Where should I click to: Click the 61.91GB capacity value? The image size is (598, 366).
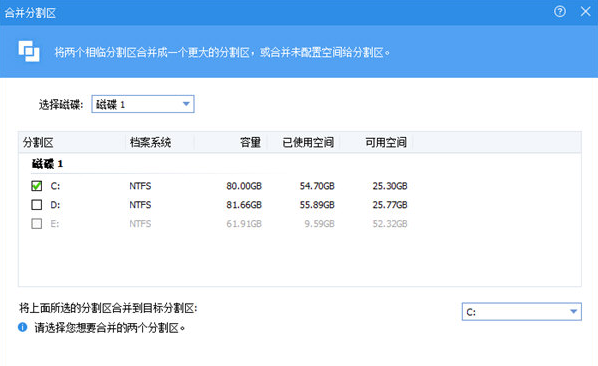point(244,223)
